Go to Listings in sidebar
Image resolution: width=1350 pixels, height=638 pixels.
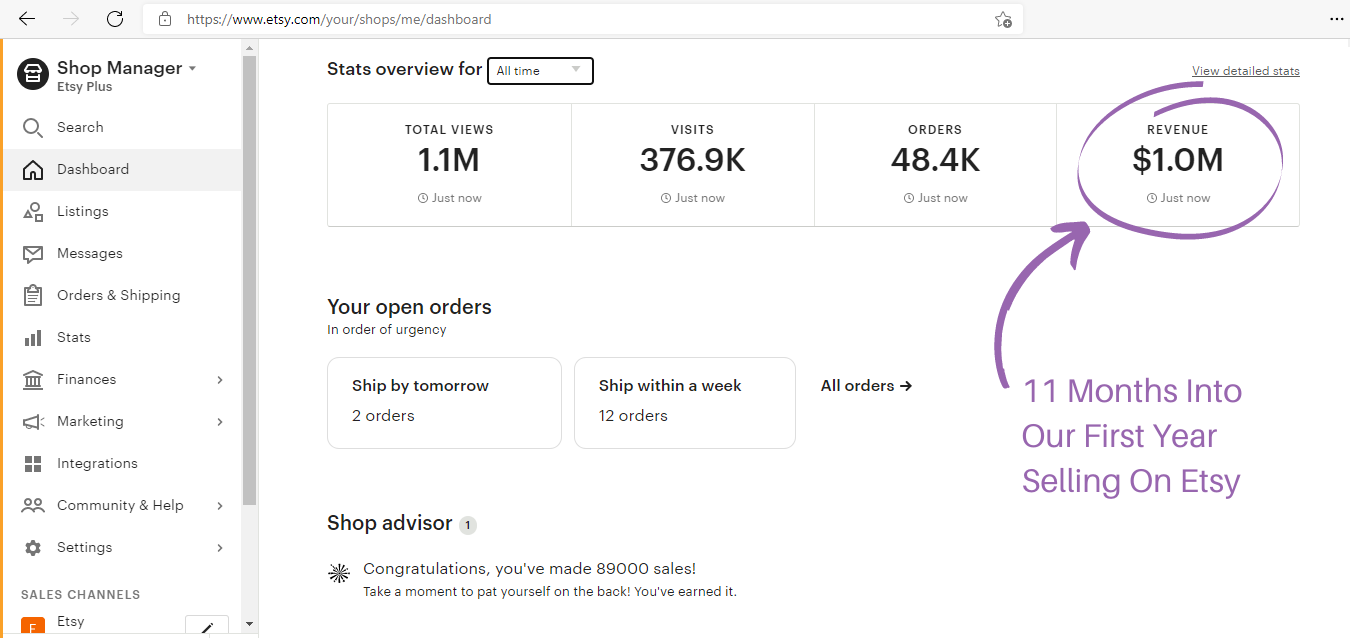(x=123, y=212)
